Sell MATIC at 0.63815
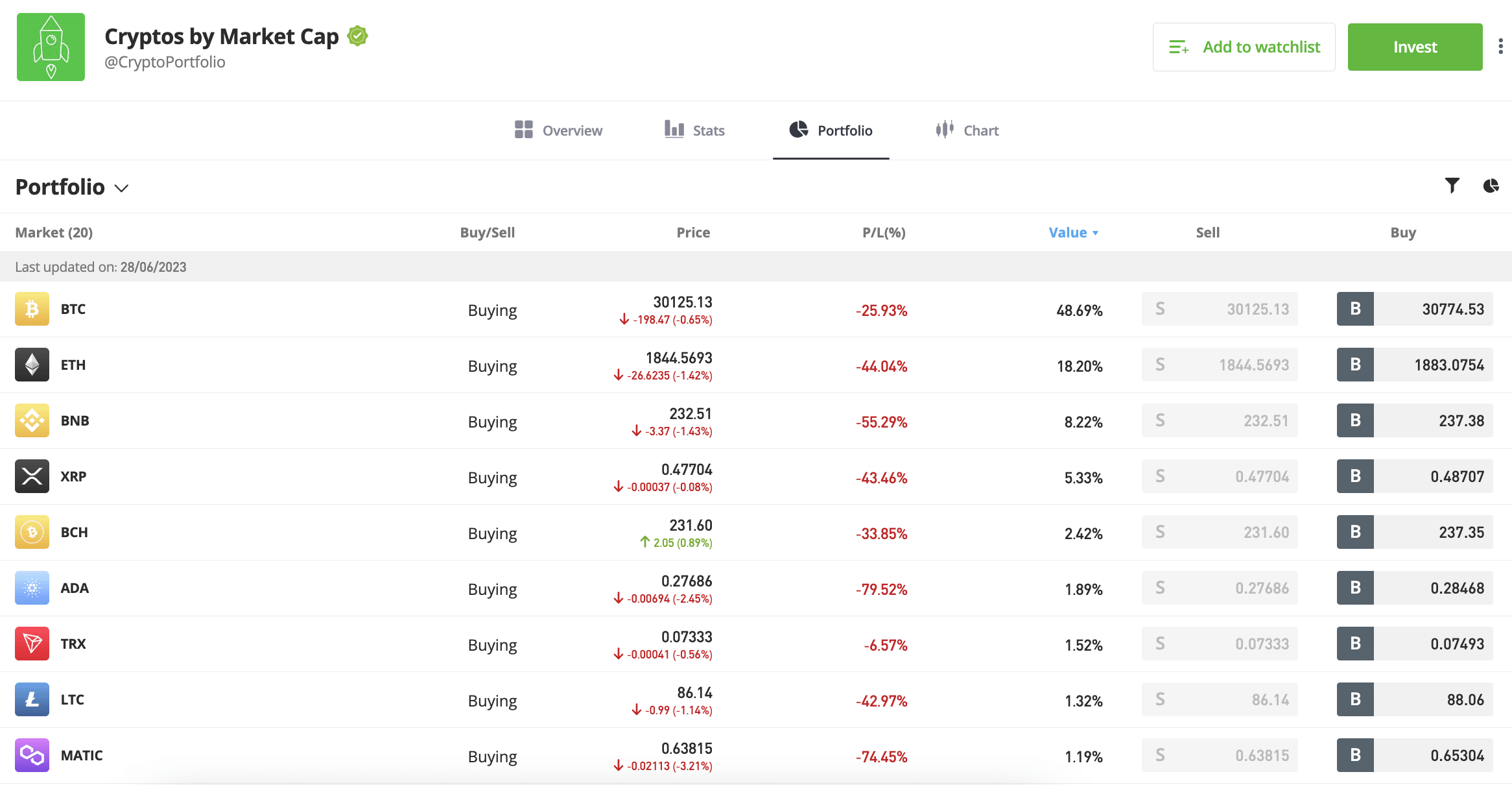Viewport: 1512px width, 785px height. 1220,755
